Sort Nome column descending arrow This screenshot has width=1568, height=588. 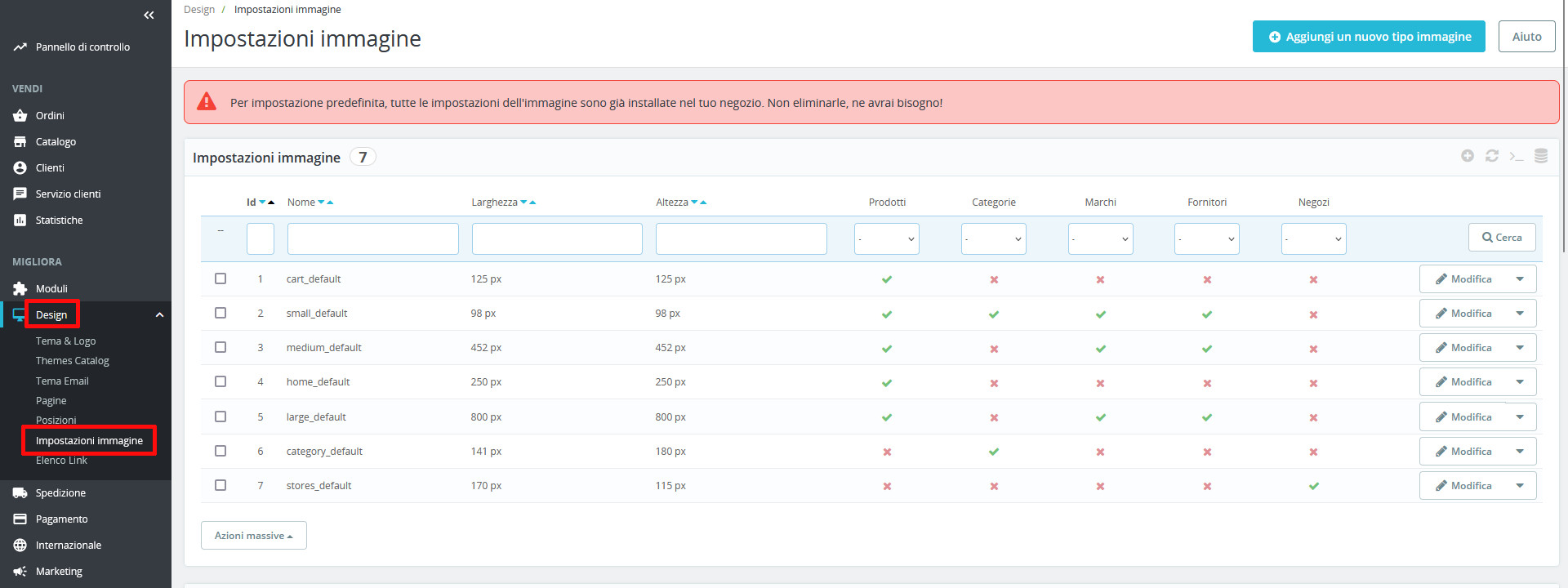pyautogui.click(x=321, y=203)
